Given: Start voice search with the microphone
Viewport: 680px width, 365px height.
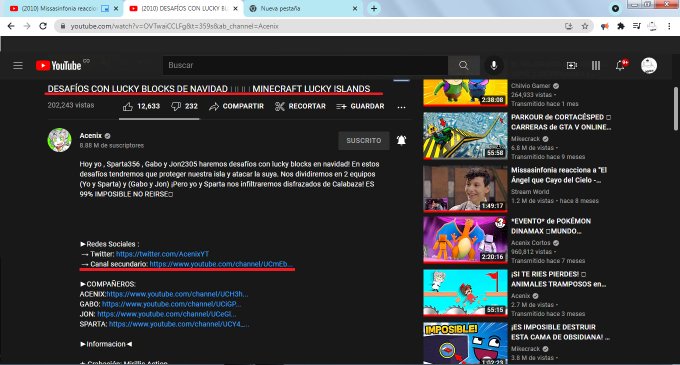Looking at the screenshot, I should [494, 65].
